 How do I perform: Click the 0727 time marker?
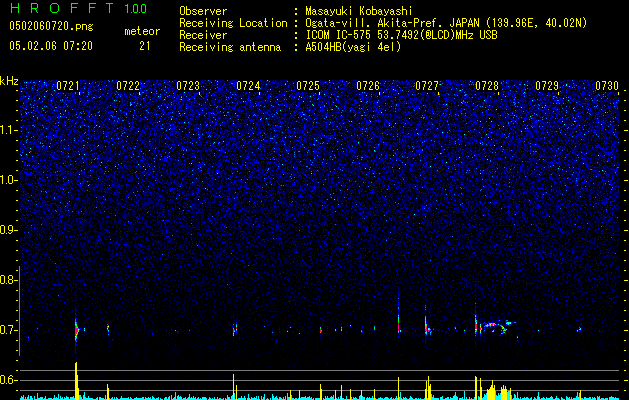(427, 86)
